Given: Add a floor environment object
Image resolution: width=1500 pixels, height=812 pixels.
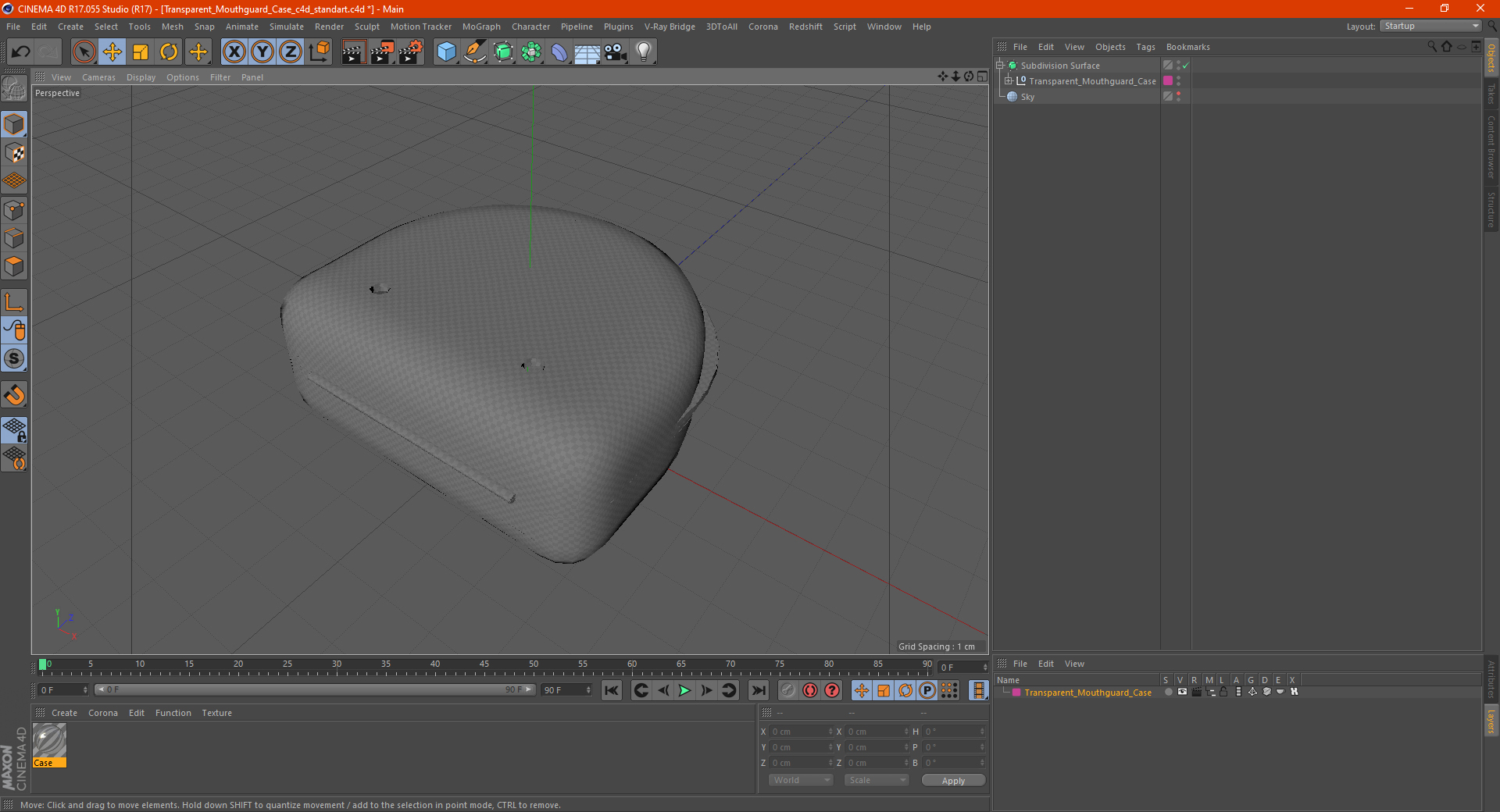Looking at the screenshot, I should pyautogui.click(x=587, y=52).
